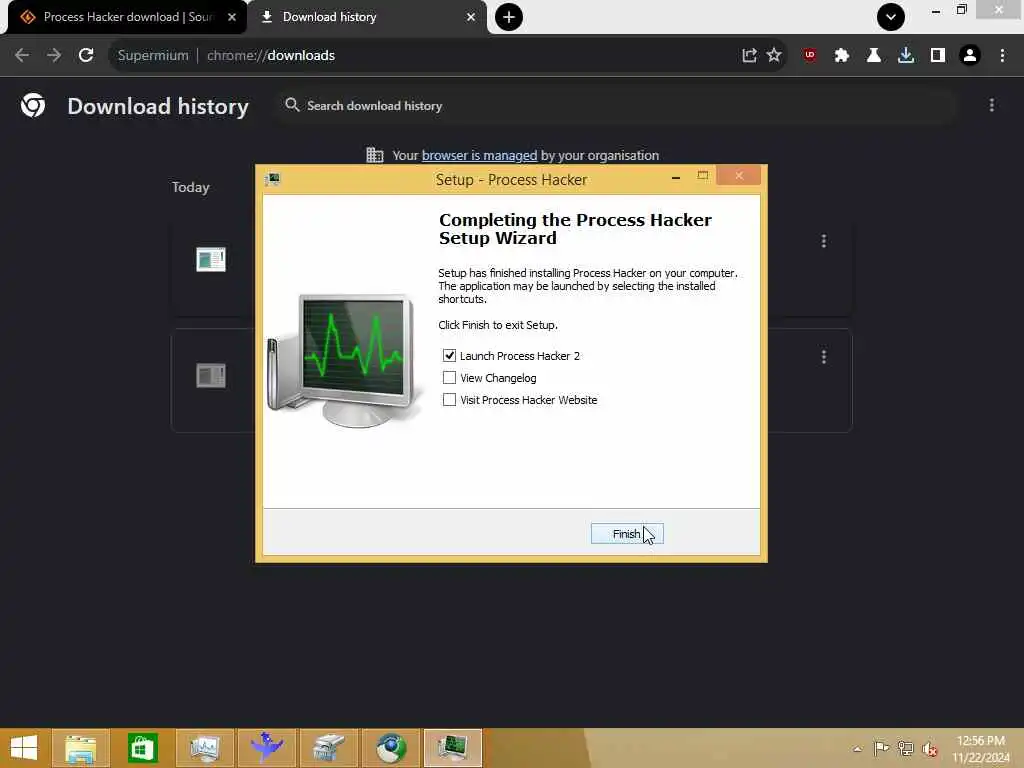
Task: Open a new browser tab
Action: 509,17
